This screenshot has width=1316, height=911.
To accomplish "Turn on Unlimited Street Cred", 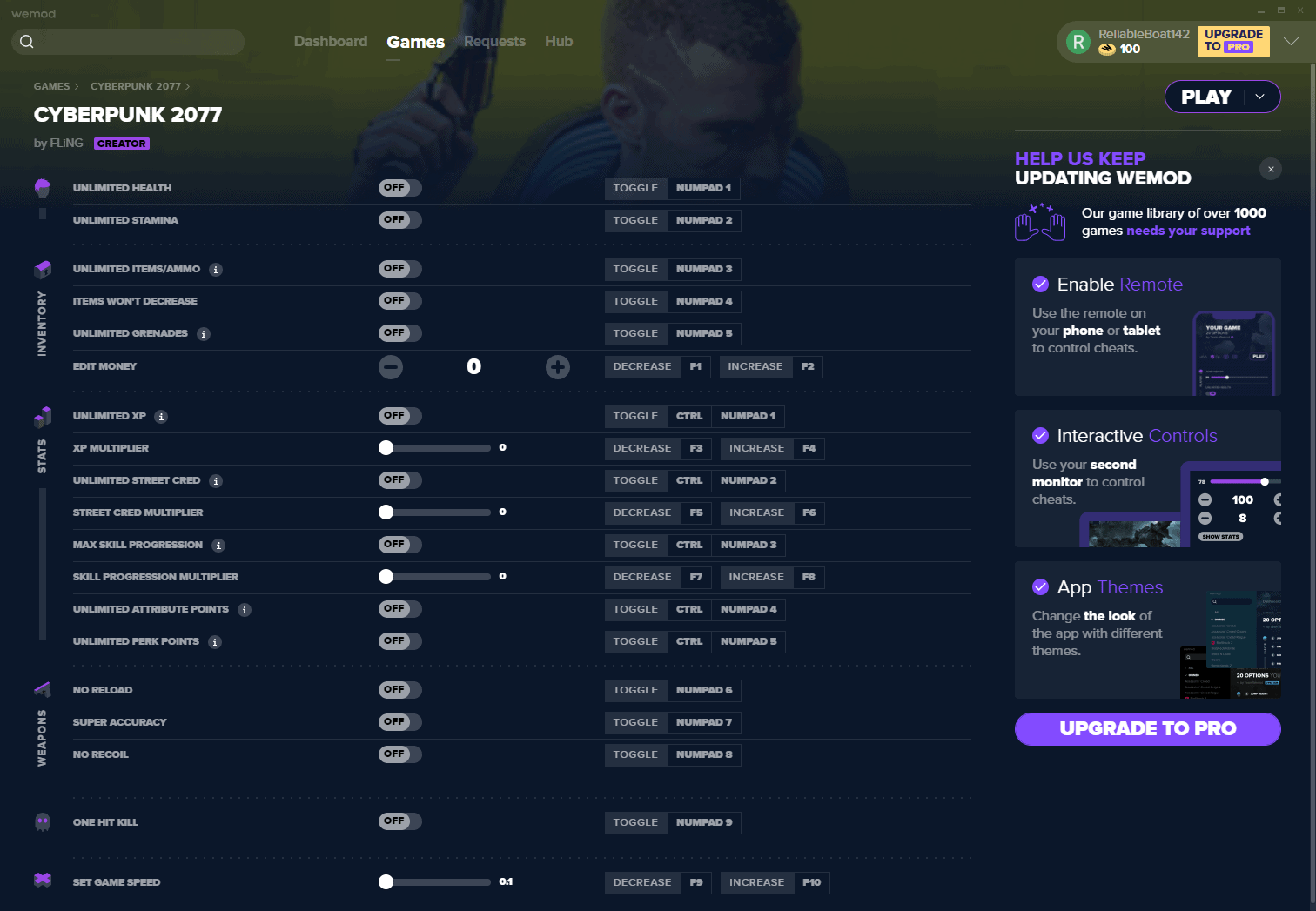I will click(400, 480).
